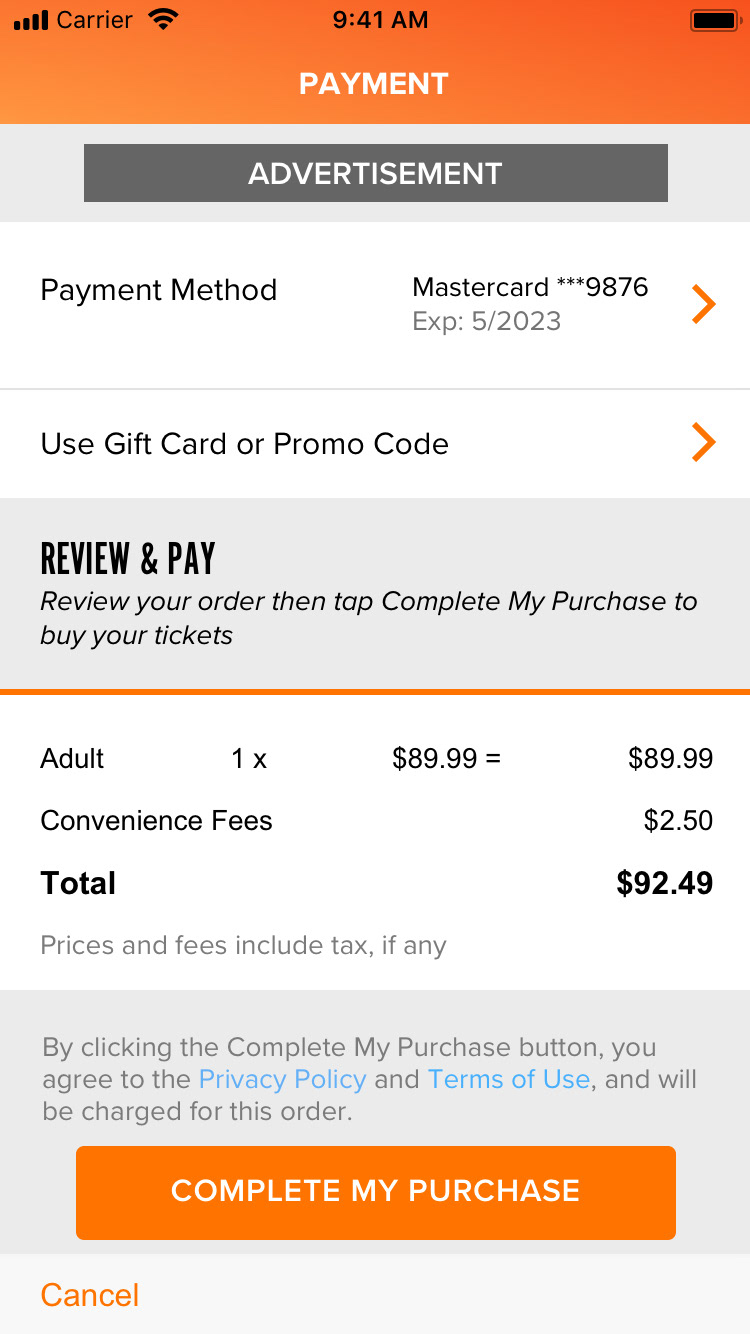Tap the Wi-Fi status icon
750x1334 pixels.
pyautogui.click(x=161, y=20)
